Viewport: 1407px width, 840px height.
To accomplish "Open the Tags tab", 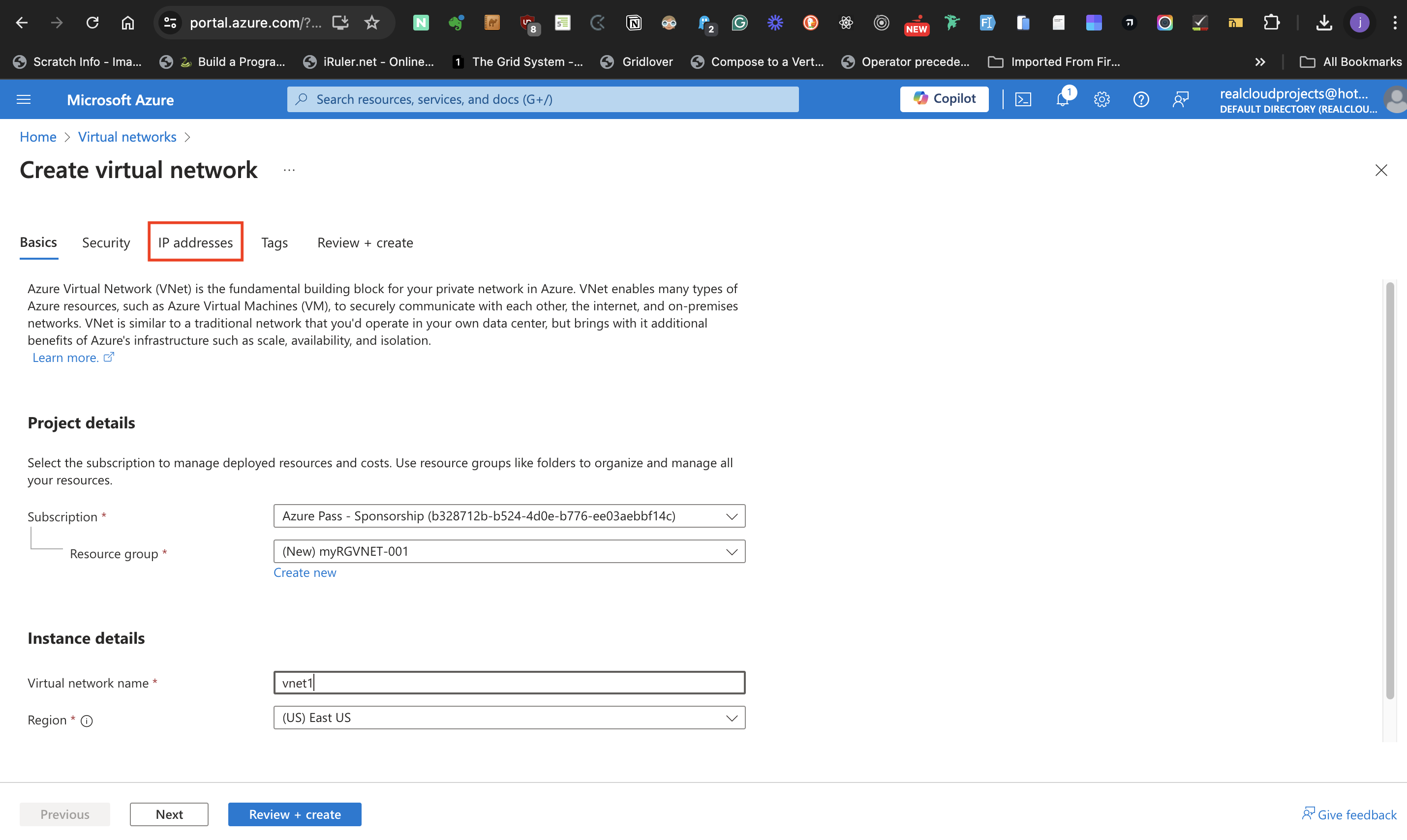I will pyautogui.click(x=275, y=242).
